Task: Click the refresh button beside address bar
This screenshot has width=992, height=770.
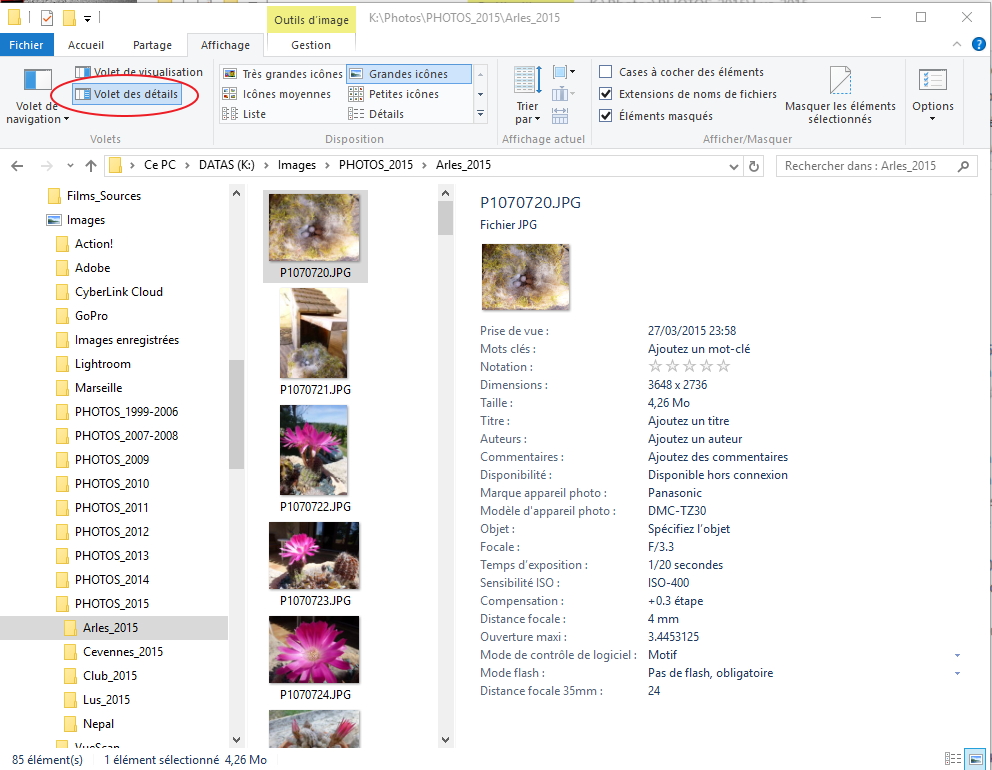Action: 754,166
